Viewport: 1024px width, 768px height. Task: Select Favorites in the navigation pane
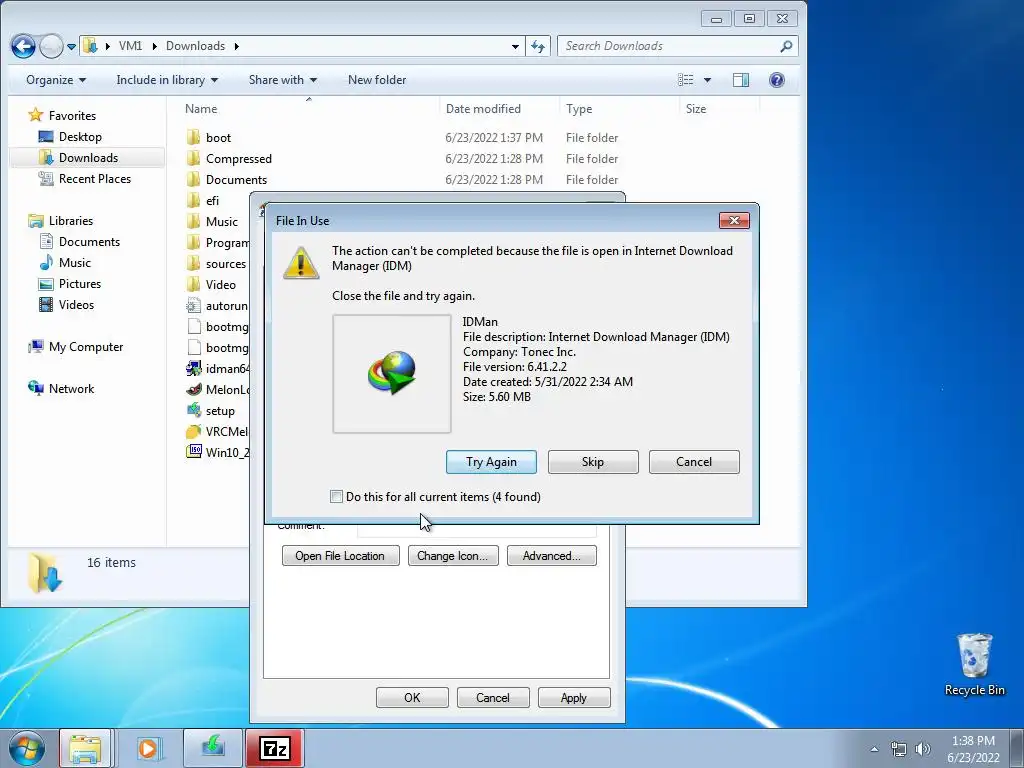point(63,116)
